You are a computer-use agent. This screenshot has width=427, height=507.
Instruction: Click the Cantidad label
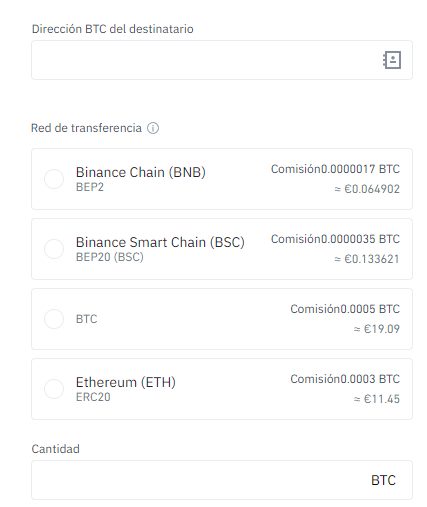pyautogui.click(x=56, y=449)
